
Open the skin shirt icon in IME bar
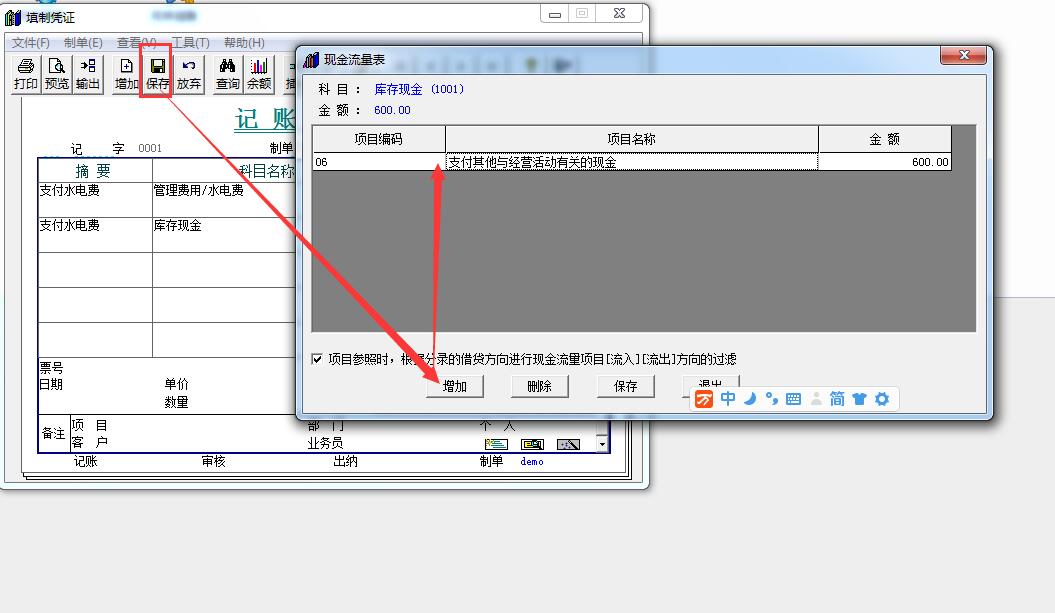859,399
